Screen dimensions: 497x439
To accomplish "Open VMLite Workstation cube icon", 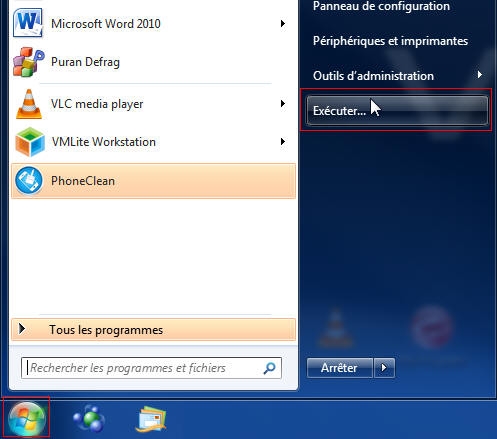I will [30, 142].
